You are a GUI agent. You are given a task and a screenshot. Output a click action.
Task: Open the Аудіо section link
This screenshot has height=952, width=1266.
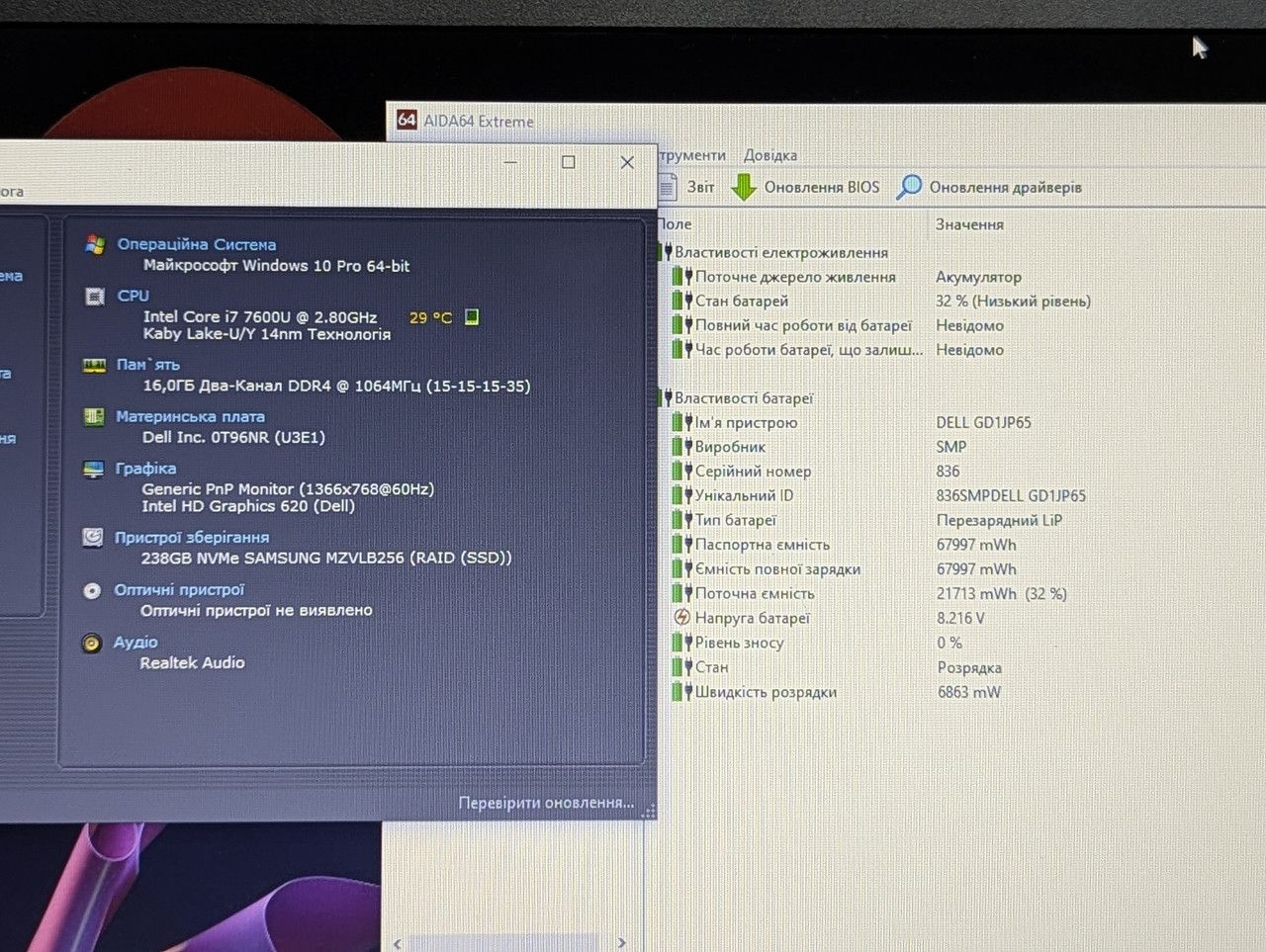136,643
